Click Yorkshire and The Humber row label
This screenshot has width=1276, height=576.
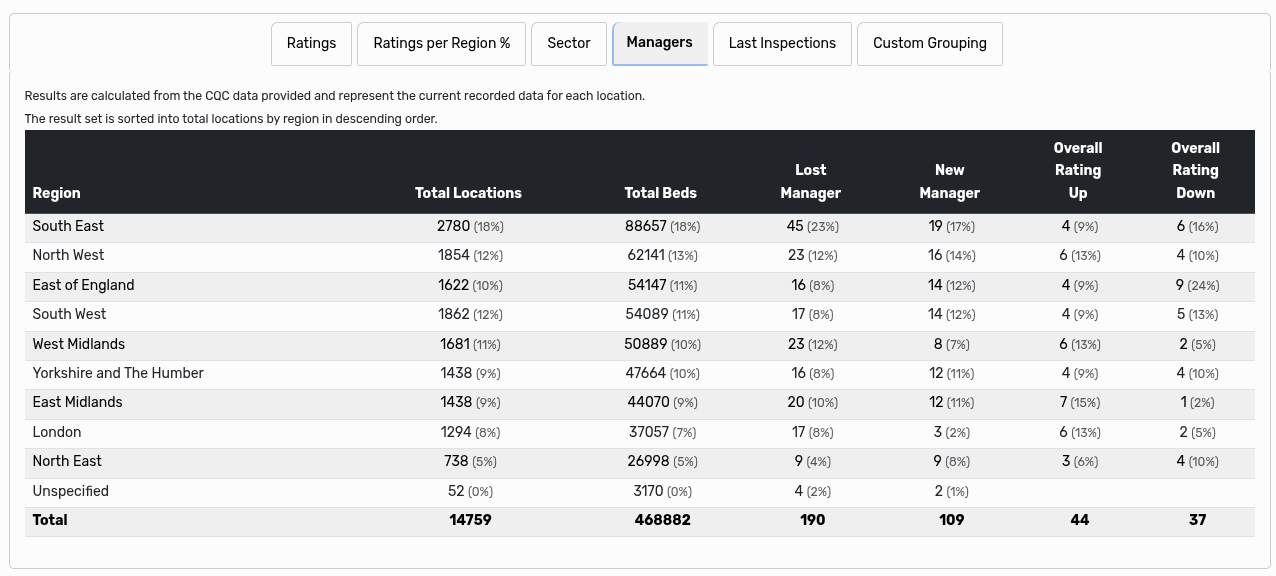pyautogui.click(x=118, y=373)
